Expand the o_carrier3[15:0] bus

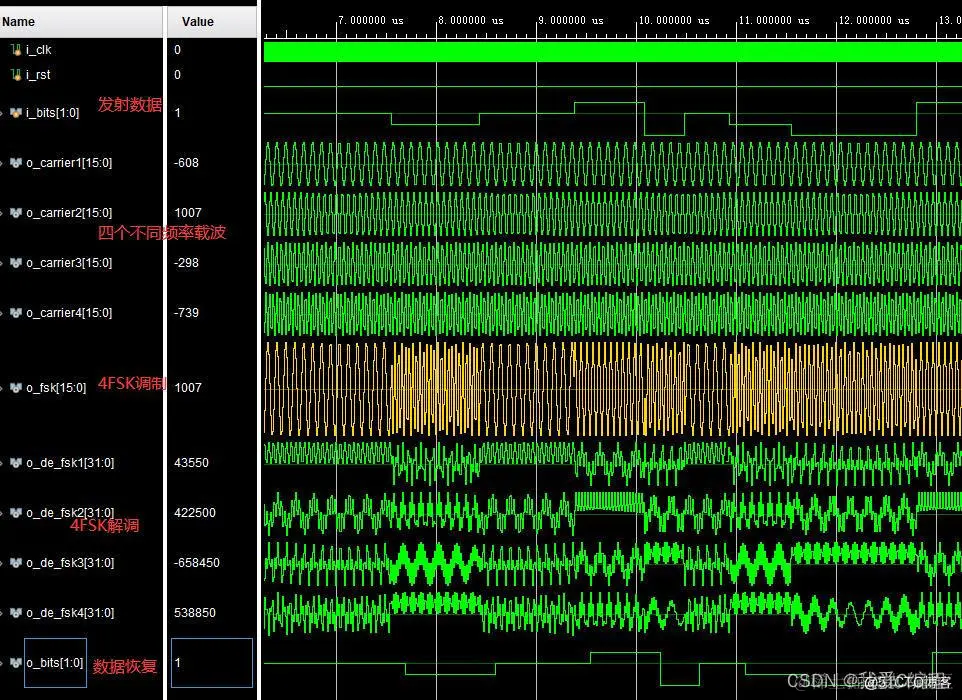(2, 263)
